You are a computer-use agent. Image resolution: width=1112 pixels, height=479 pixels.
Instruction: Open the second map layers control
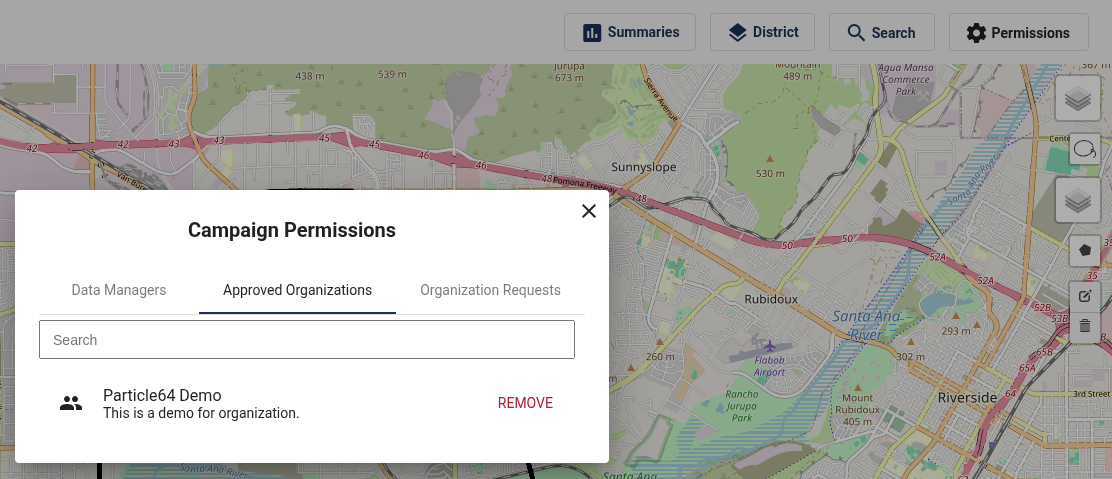1077,200
